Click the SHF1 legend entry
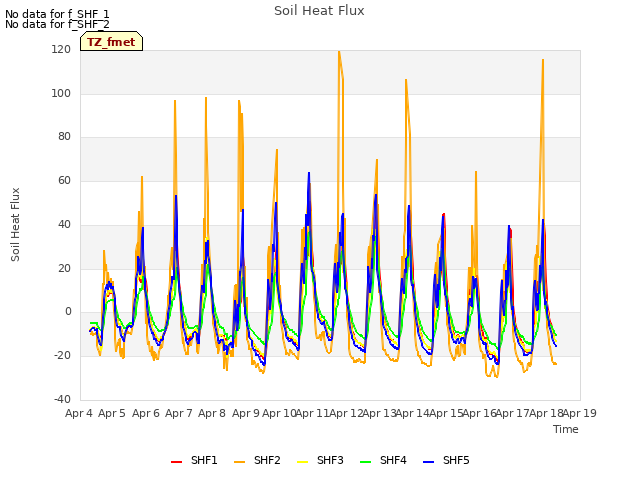640x480 pixels. coord(194,460)
